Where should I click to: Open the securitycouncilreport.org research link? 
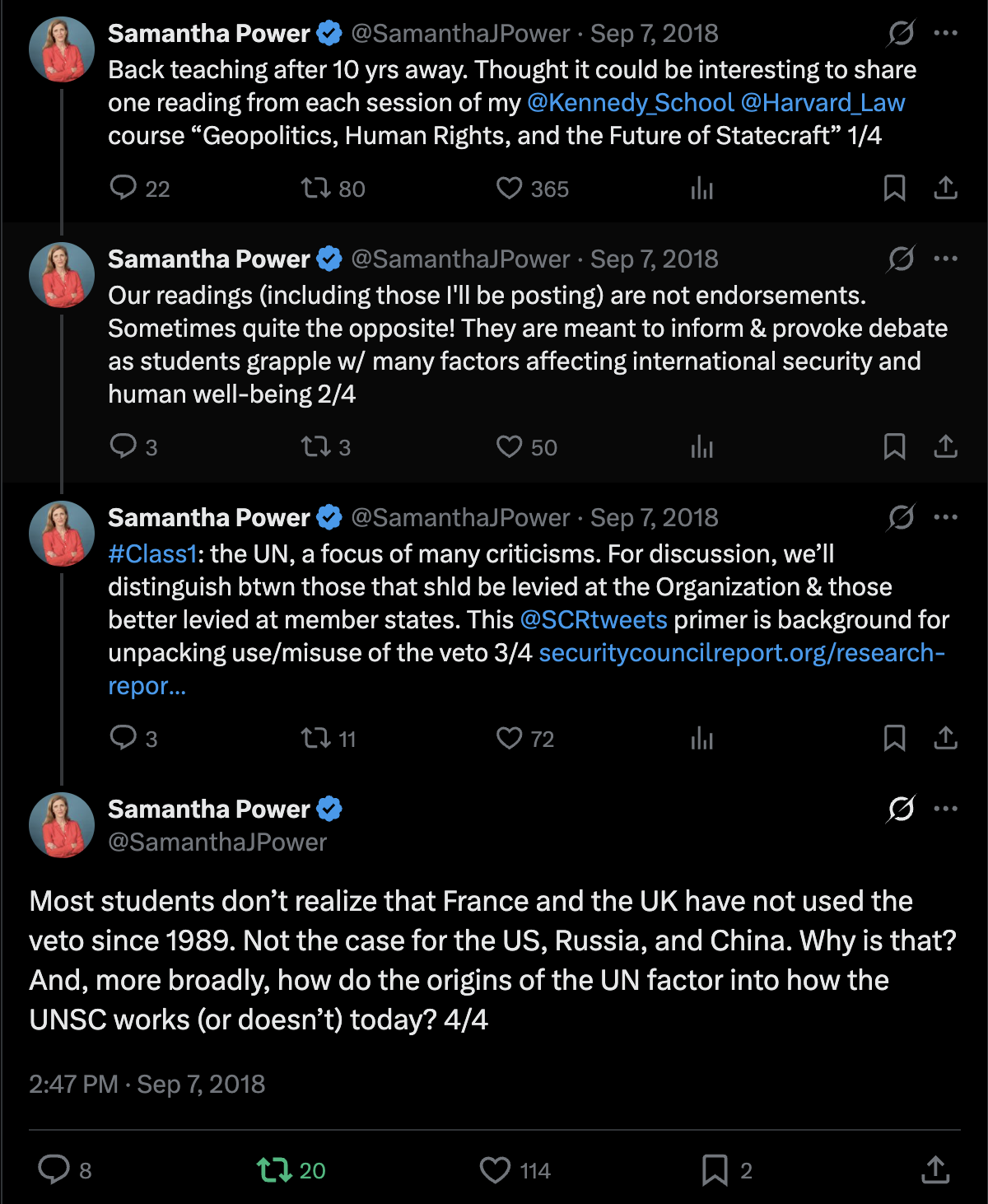(x=741, y=652)
